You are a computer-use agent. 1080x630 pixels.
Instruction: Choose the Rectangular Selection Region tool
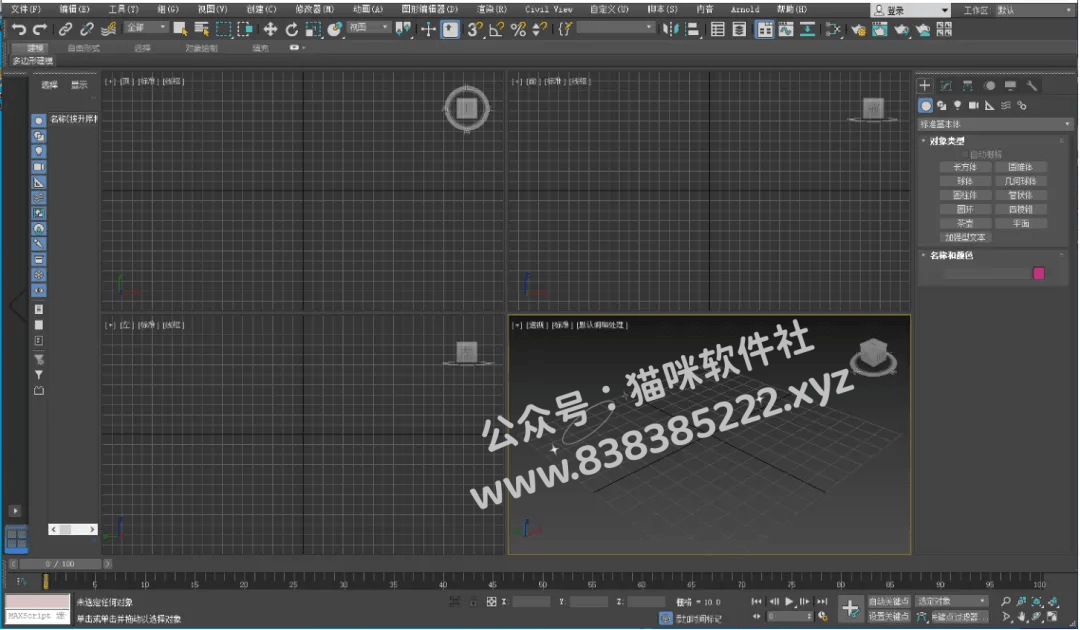pos(223,29)
